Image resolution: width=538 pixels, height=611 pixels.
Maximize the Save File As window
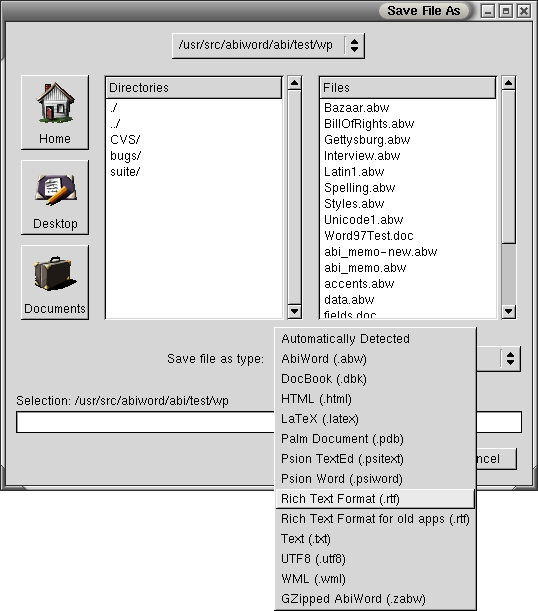pos(506,11)
